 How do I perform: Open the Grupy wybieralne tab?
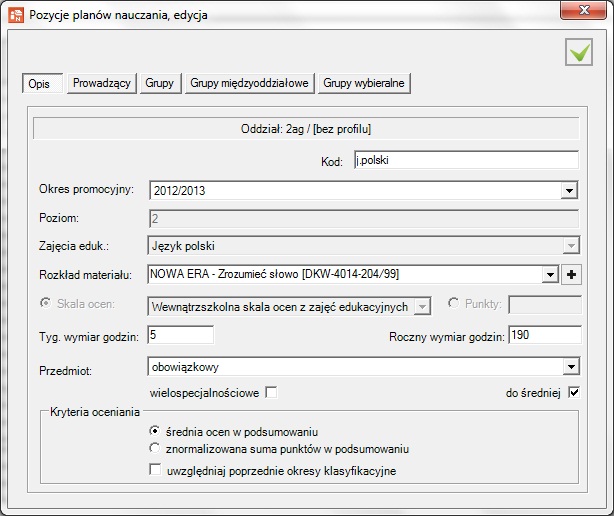(364, 83)
